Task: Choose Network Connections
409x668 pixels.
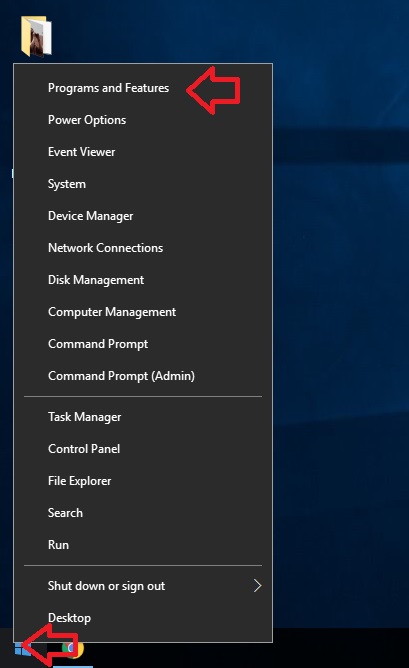Action: click(105, 248)
